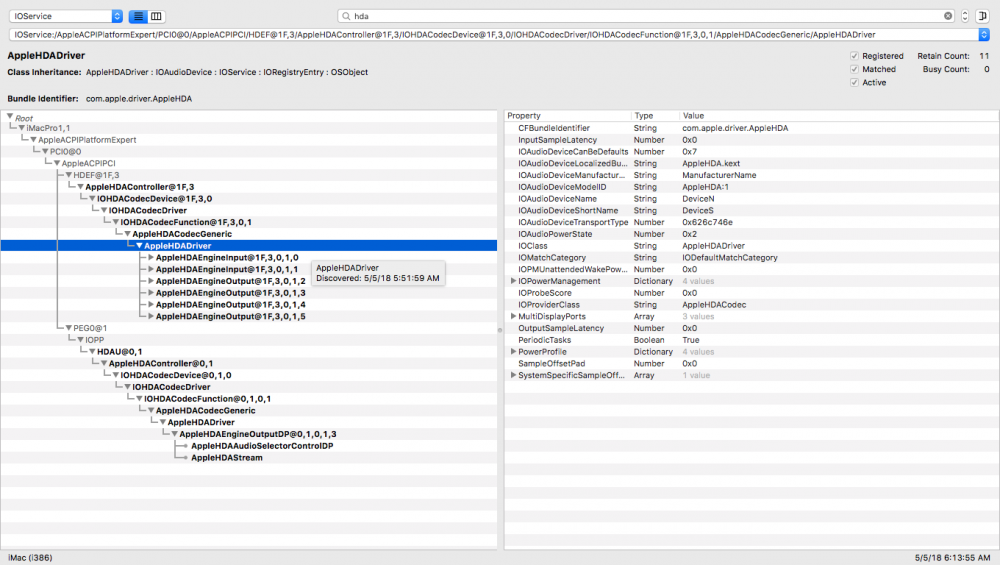Expand the MultiDisplayPorts array
This screenshot has width=1000, height=565.
pos(513,316)
